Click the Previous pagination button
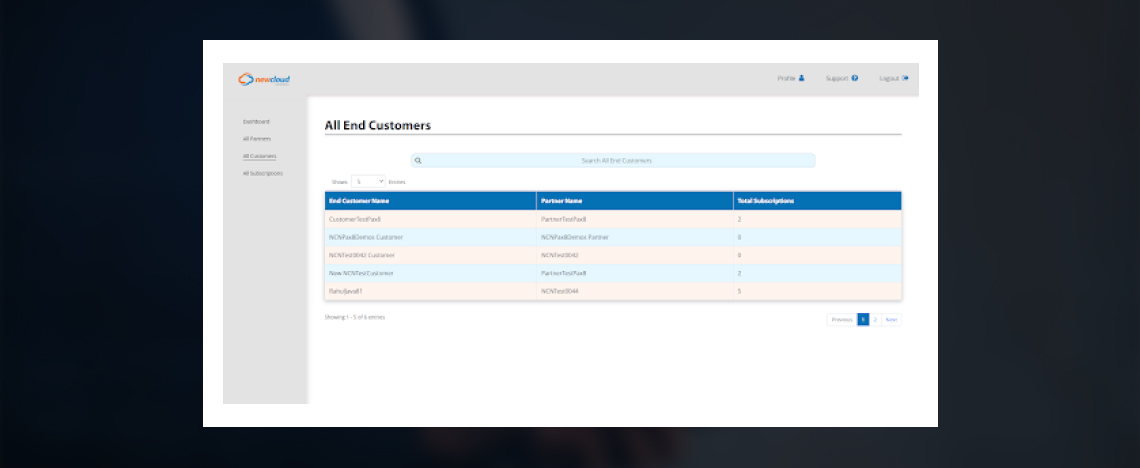 [842, 320]
